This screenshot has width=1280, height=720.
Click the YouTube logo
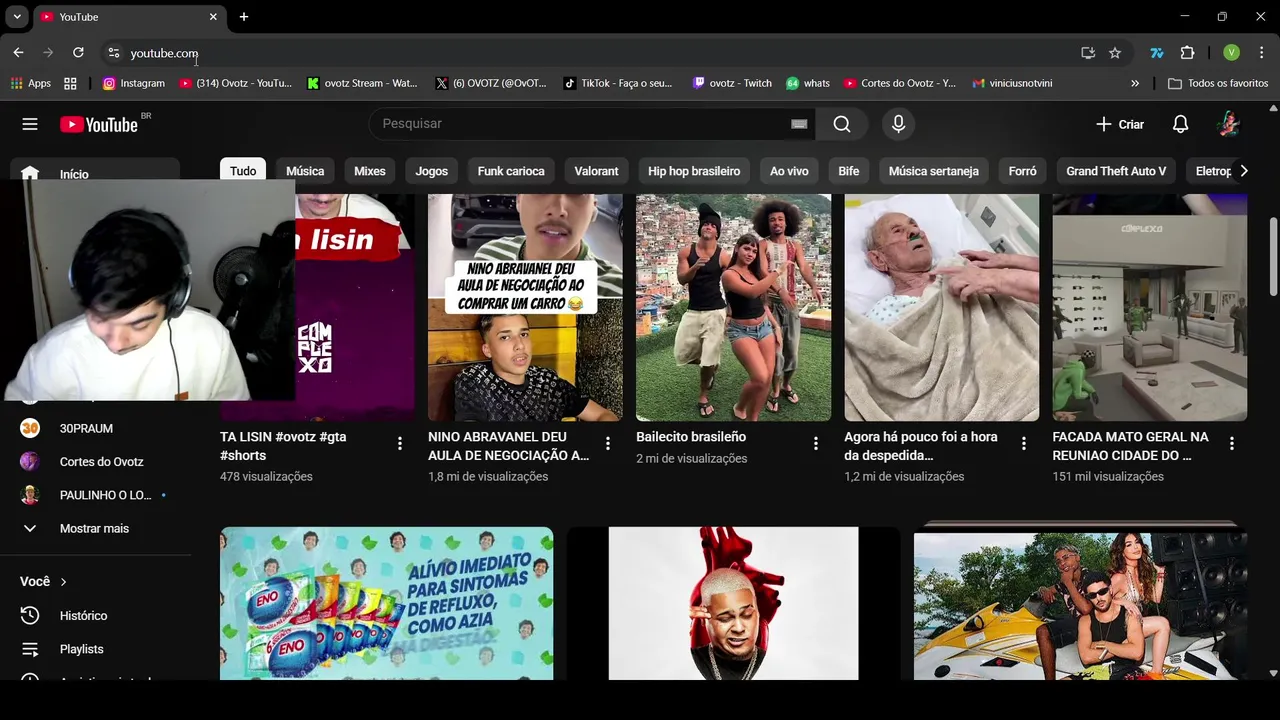[x=98, y=124]
